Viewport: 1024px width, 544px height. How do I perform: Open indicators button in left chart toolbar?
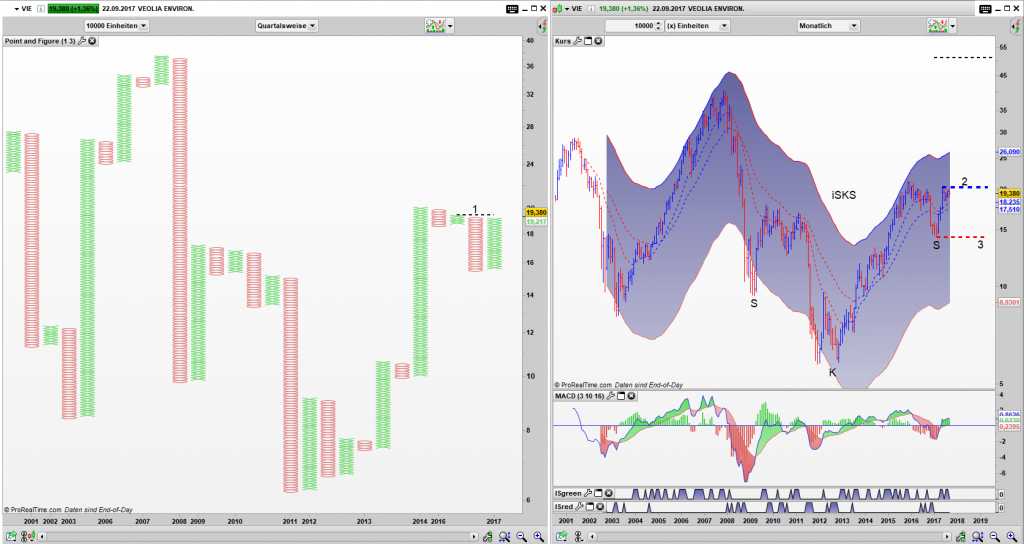click(434, 25)
